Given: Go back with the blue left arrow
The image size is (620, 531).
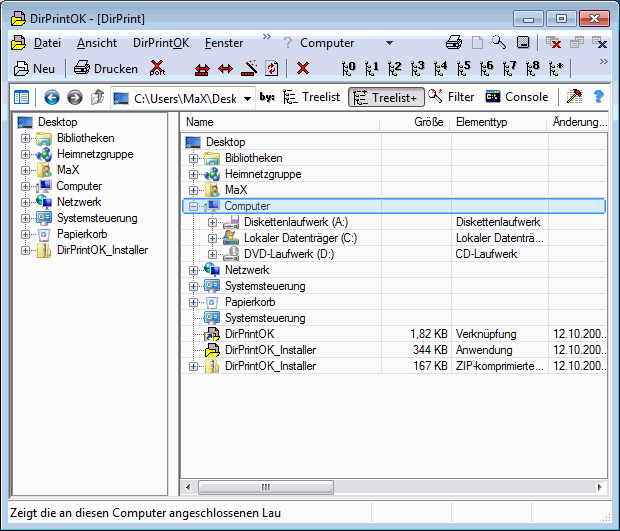Looking at the screenshot, I should click(x=52, y=97).
